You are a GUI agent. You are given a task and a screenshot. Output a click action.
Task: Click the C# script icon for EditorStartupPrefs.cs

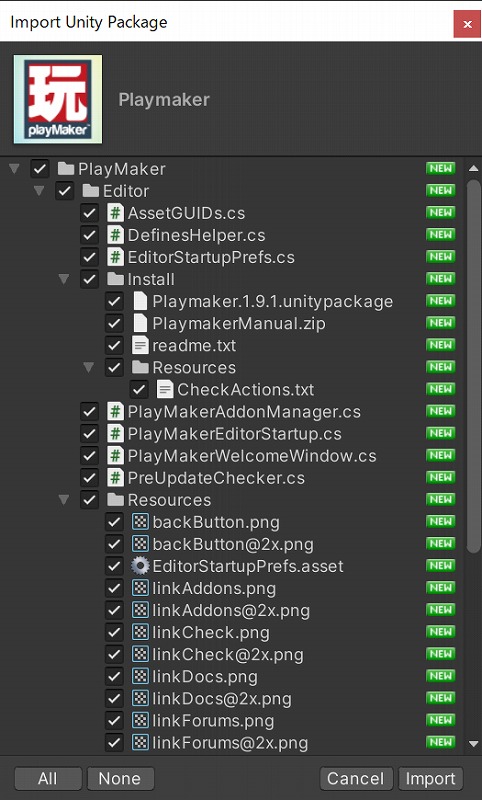pyautogui.click(x=115, y=257)
